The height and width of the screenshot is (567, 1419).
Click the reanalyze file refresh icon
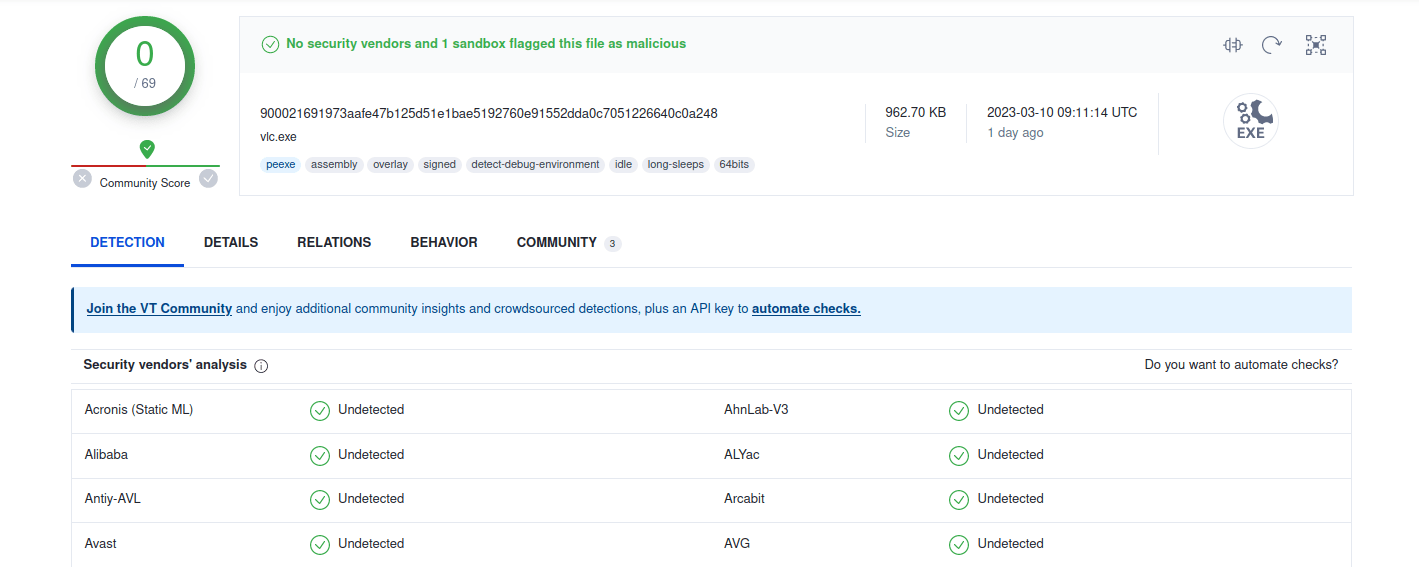(x=1272, y=45)
